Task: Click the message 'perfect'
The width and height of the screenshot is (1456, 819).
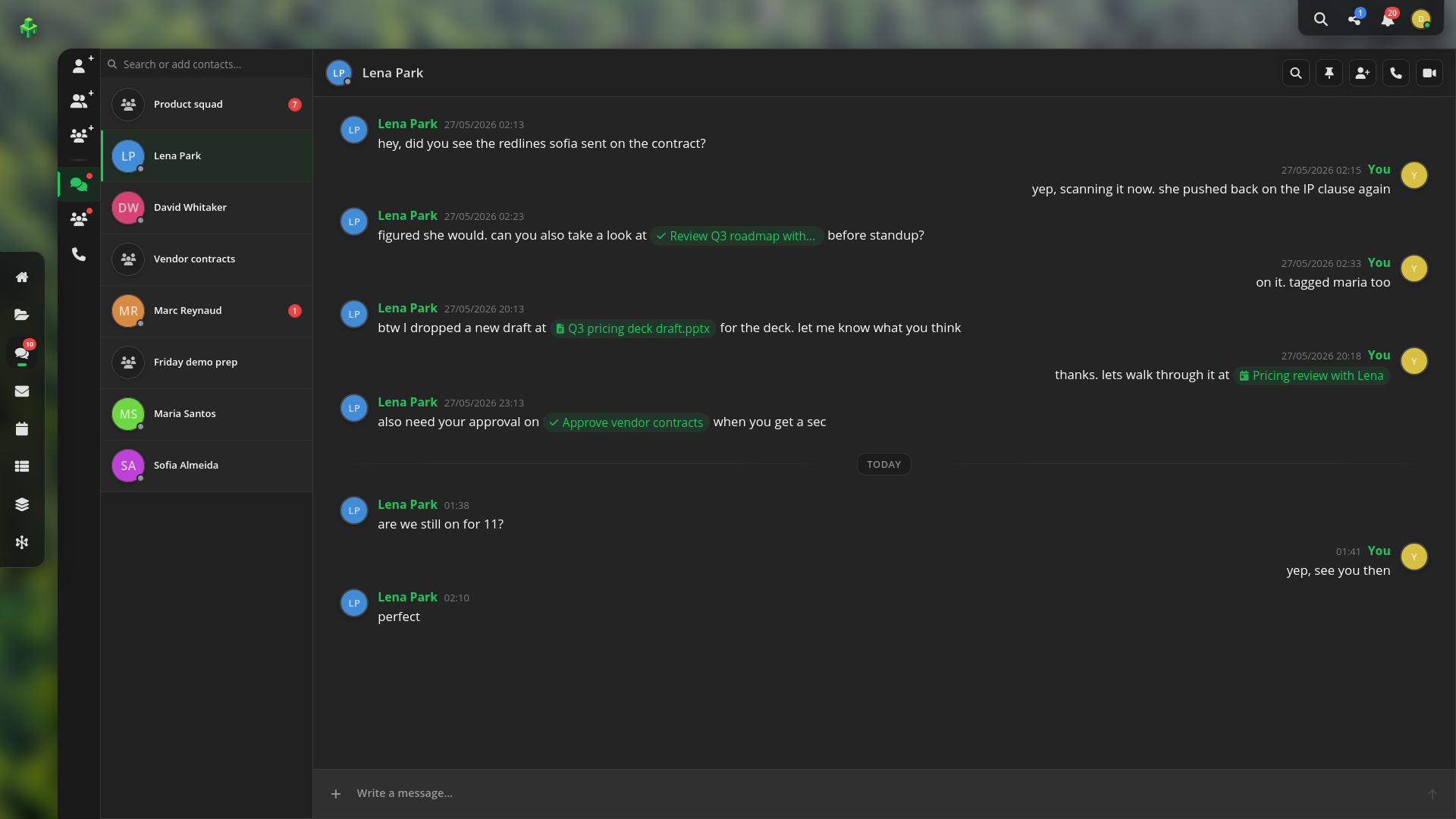Action: 399,617
